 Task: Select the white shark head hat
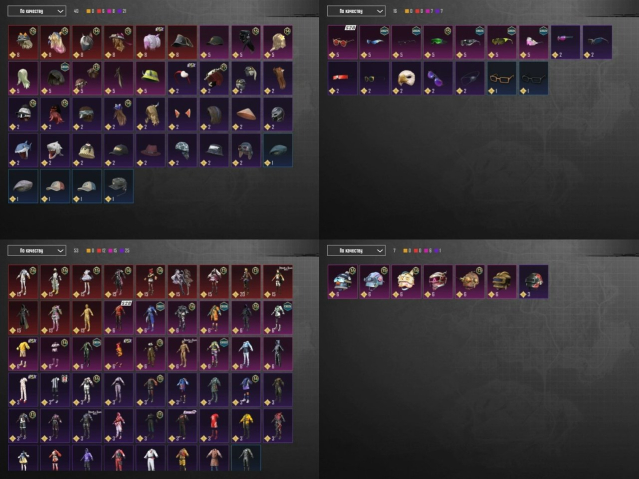[x=55, y=150]
